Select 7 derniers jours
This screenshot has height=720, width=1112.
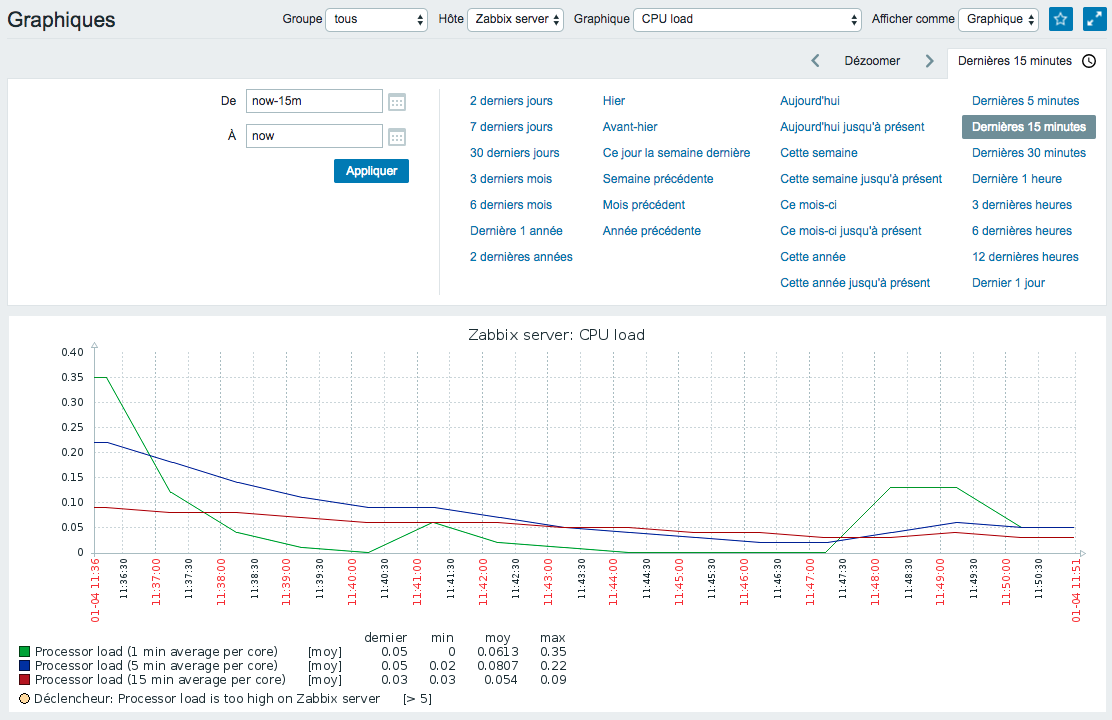[x=511, y=127]
